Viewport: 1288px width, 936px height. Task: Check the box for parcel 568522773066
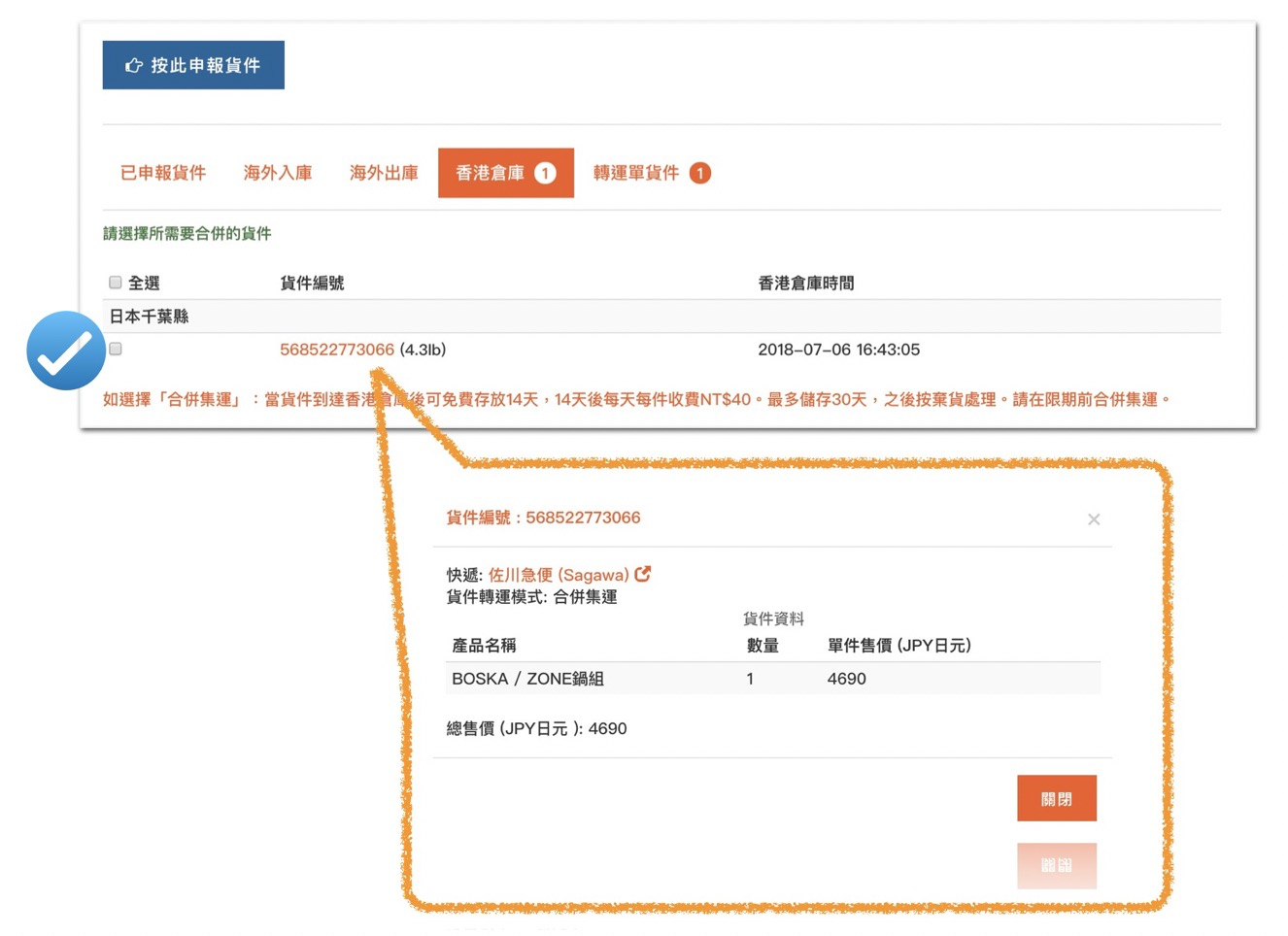coord(116,349)
